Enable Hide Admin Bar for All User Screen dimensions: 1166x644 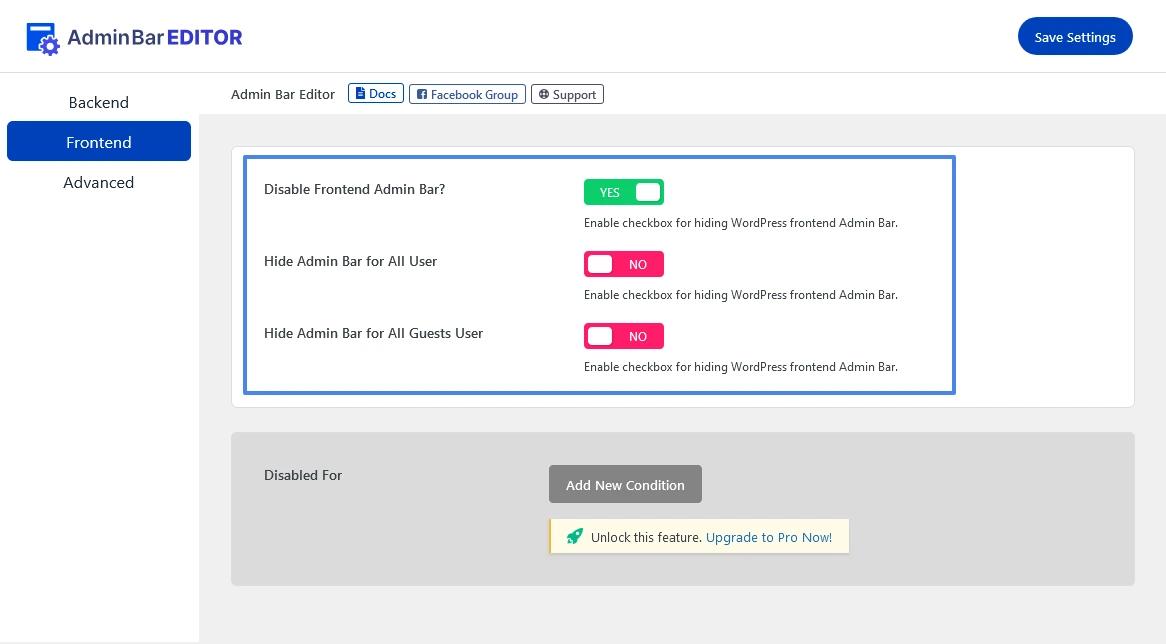(x=623, y=264)
